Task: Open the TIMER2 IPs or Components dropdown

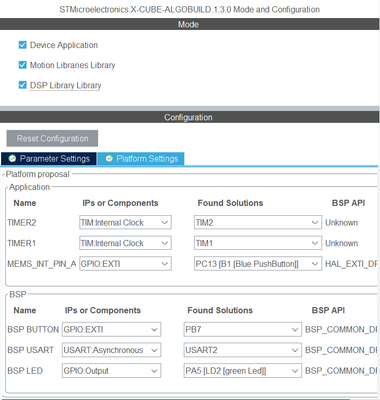Action: (125, 222)
